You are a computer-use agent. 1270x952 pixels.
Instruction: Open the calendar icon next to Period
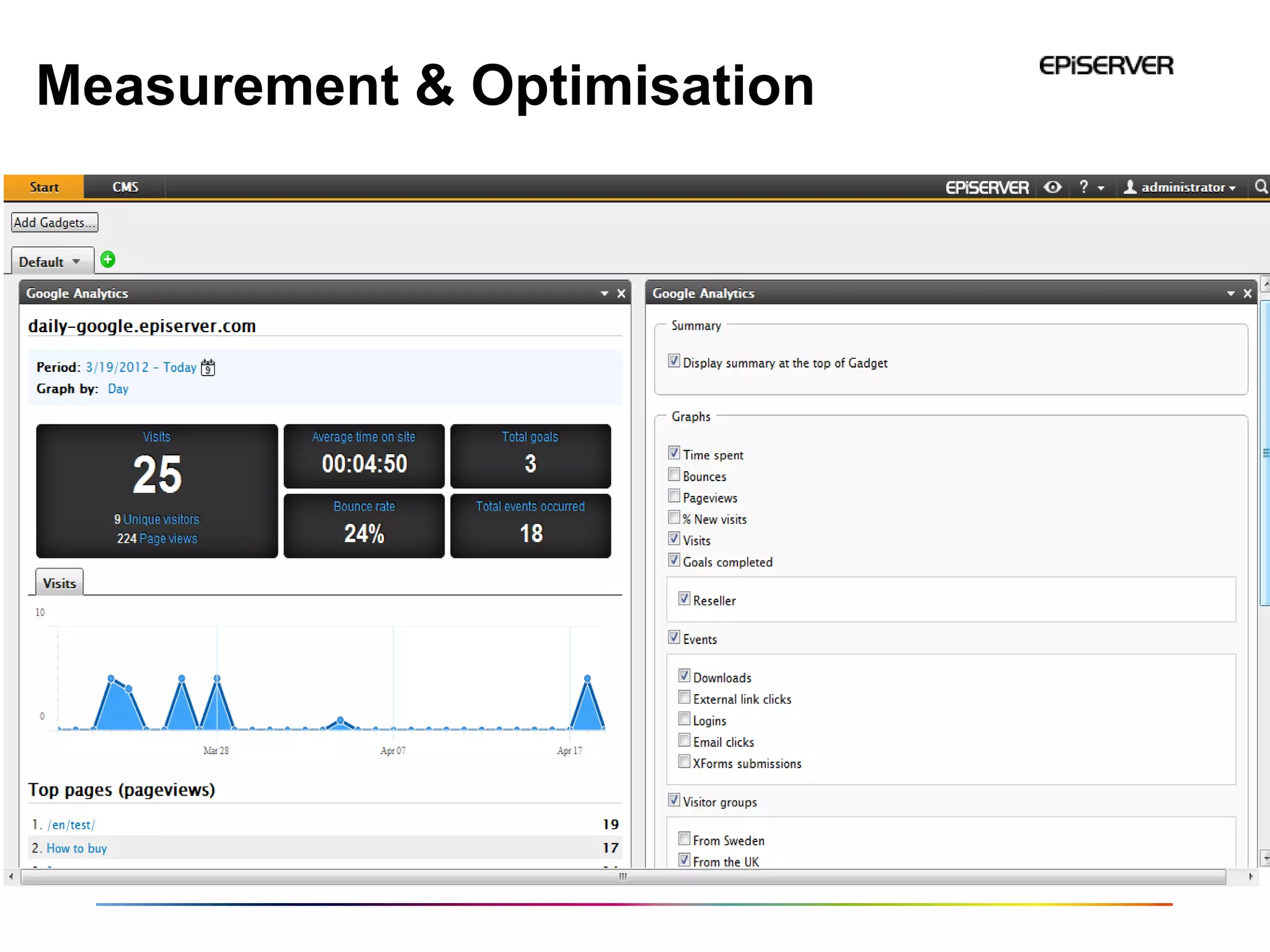pos(208,367)
